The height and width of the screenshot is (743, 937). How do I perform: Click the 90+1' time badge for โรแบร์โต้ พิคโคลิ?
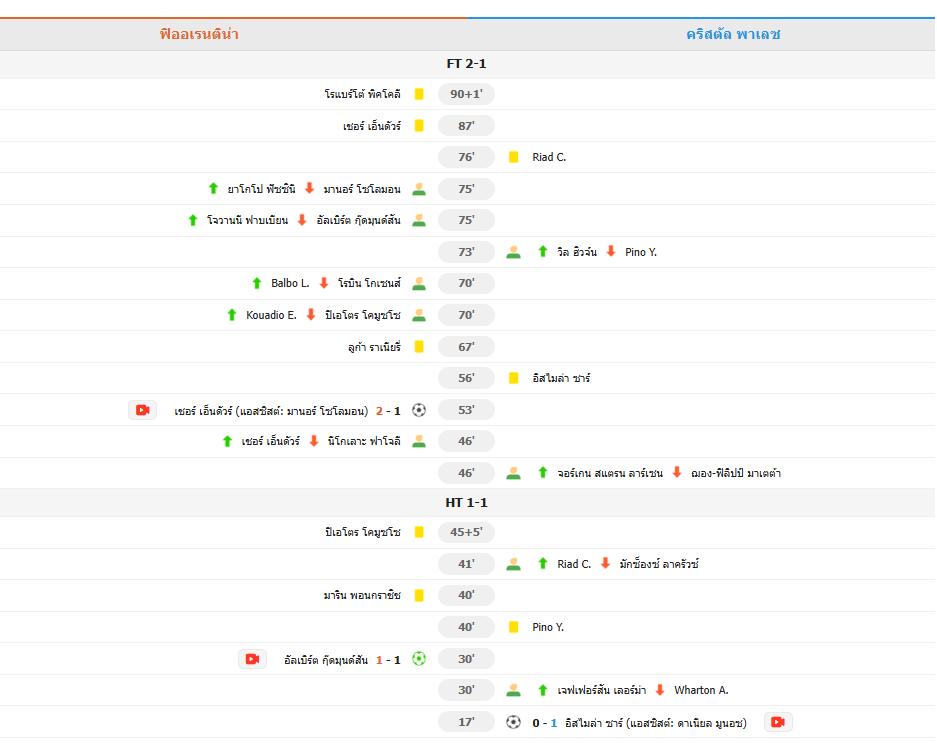465,94
